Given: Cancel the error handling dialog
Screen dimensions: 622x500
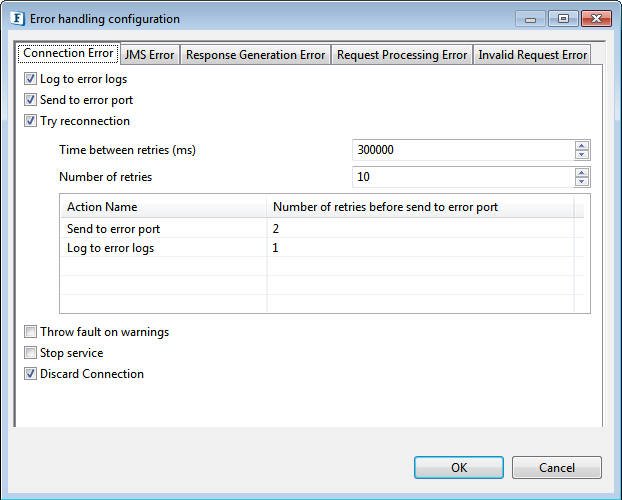Looking at the screenshot, I should pos(556,467).
